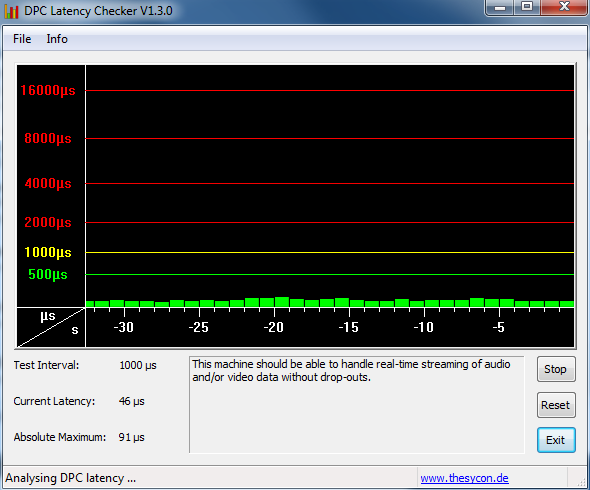Viewport: 590px width, 490px height.
Task: Click the -20 second mark on time axis
Action: [274, 327]
